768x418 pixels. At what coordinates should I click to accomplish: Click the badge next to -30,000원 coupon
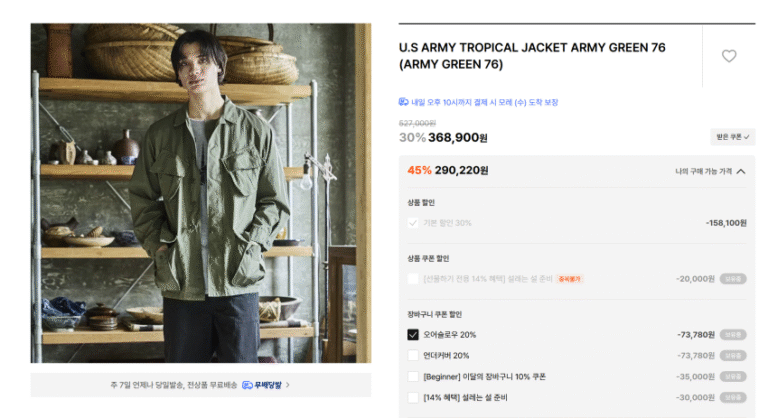tap(734, 398)
